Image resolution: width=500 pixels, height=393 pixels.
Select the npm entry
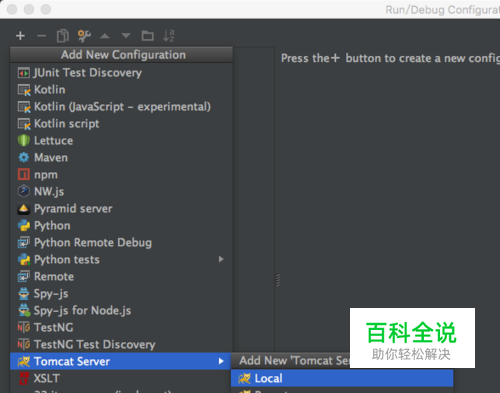coord(121,175)
